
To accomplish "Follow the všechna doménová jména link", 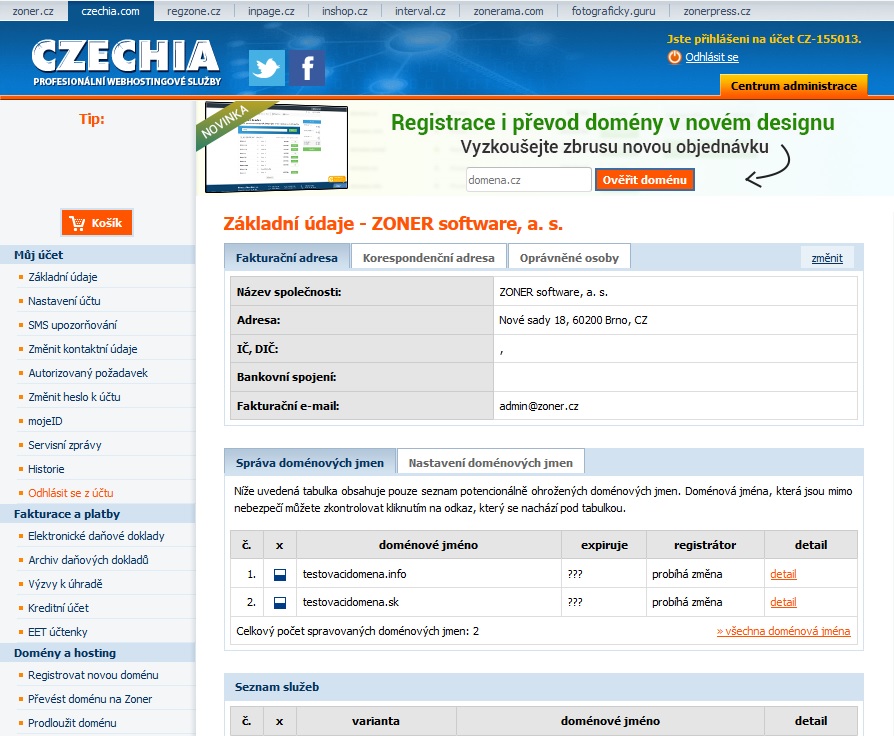I will click(783, 631).
